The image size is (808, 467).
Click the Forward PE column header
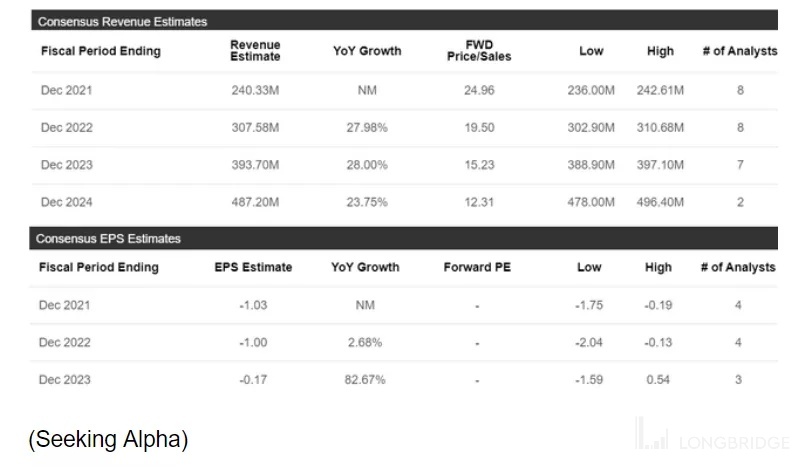[477, 267]
